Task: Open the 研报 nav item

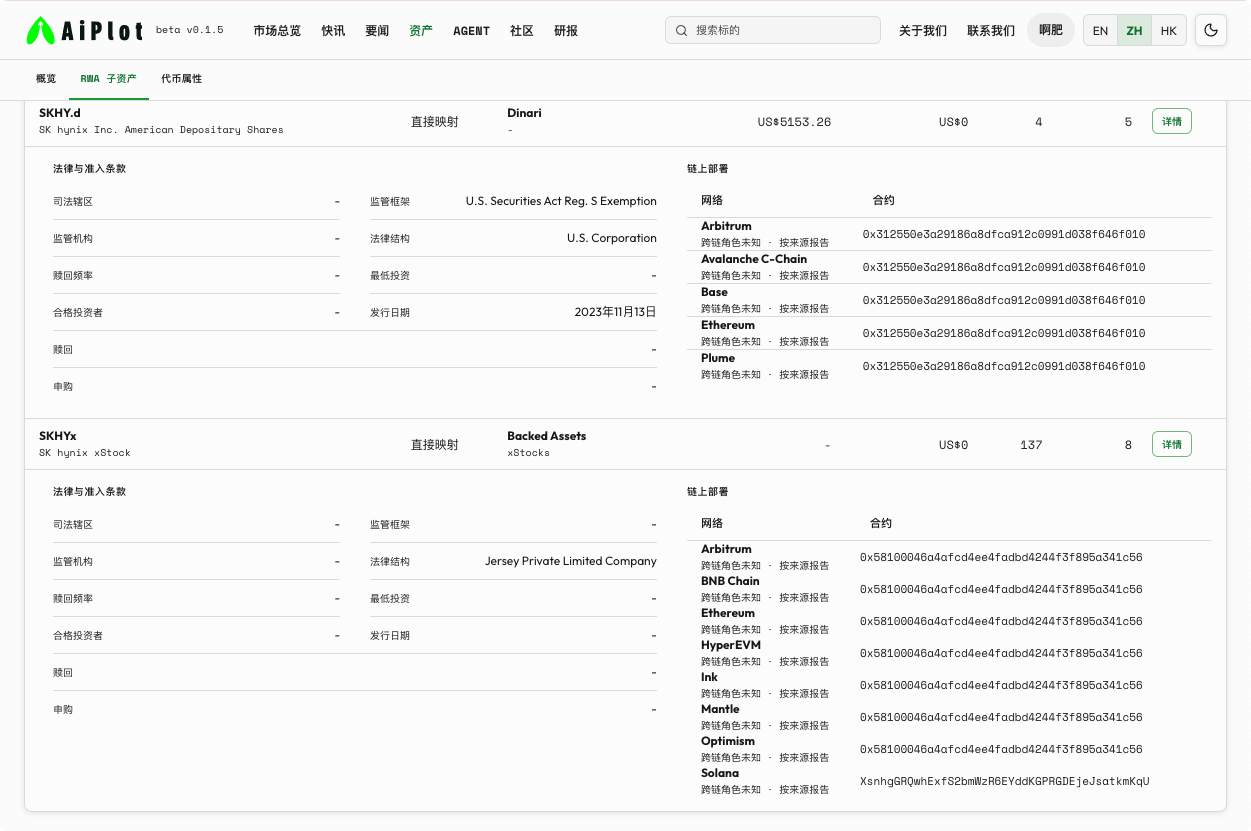Action: [566, 30]
